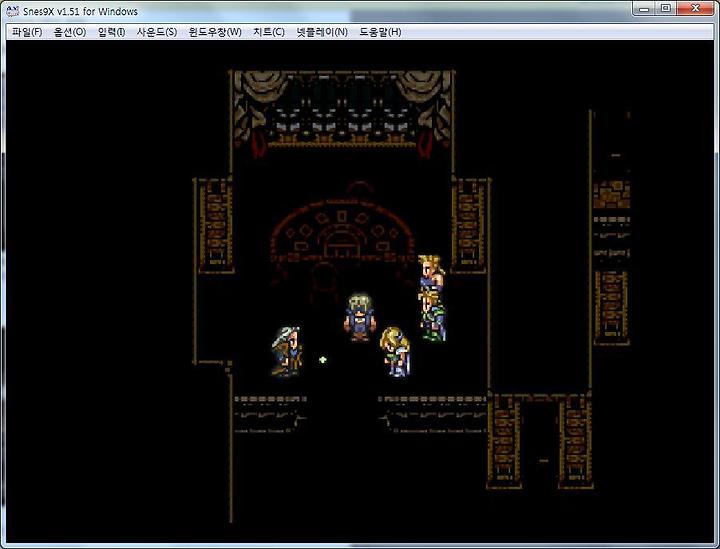Screen dimensions: 720x549
Task: Open the 윈도우창(W) menu
Action: tap(215, 32)
